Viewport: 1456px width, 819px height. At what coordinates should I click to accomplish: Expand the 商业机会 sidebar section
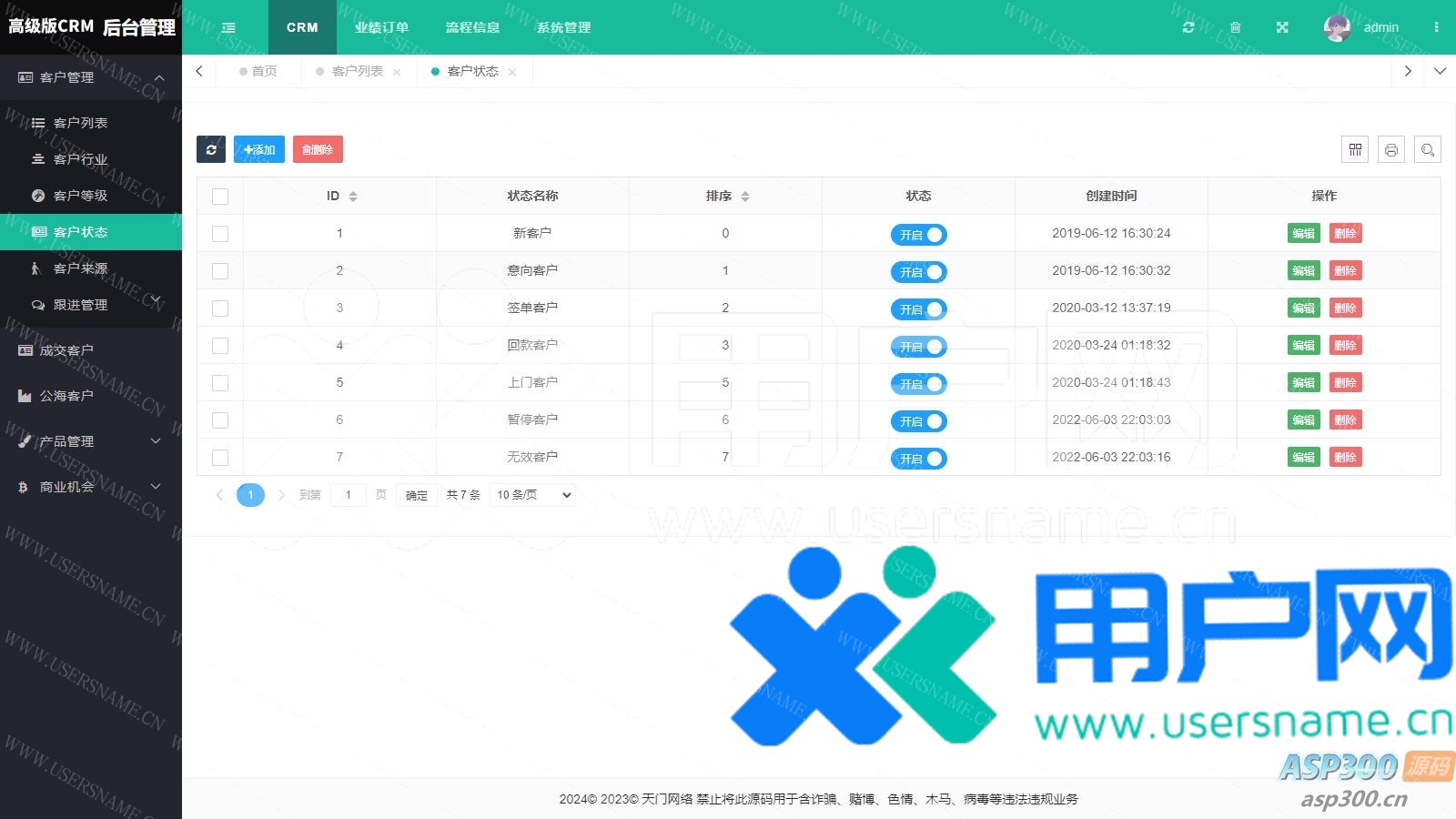click(91, 487)
